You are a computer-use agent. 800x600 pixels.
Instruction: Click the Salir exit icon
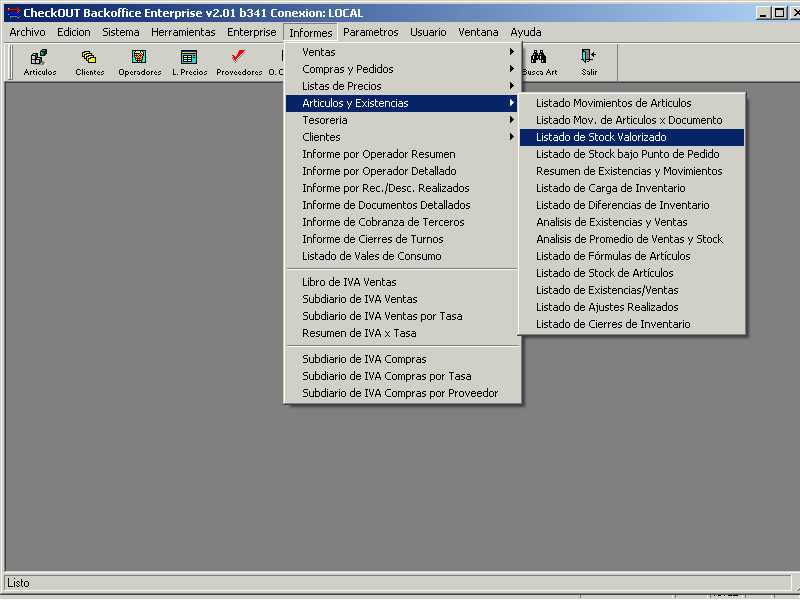coord(589,63)
